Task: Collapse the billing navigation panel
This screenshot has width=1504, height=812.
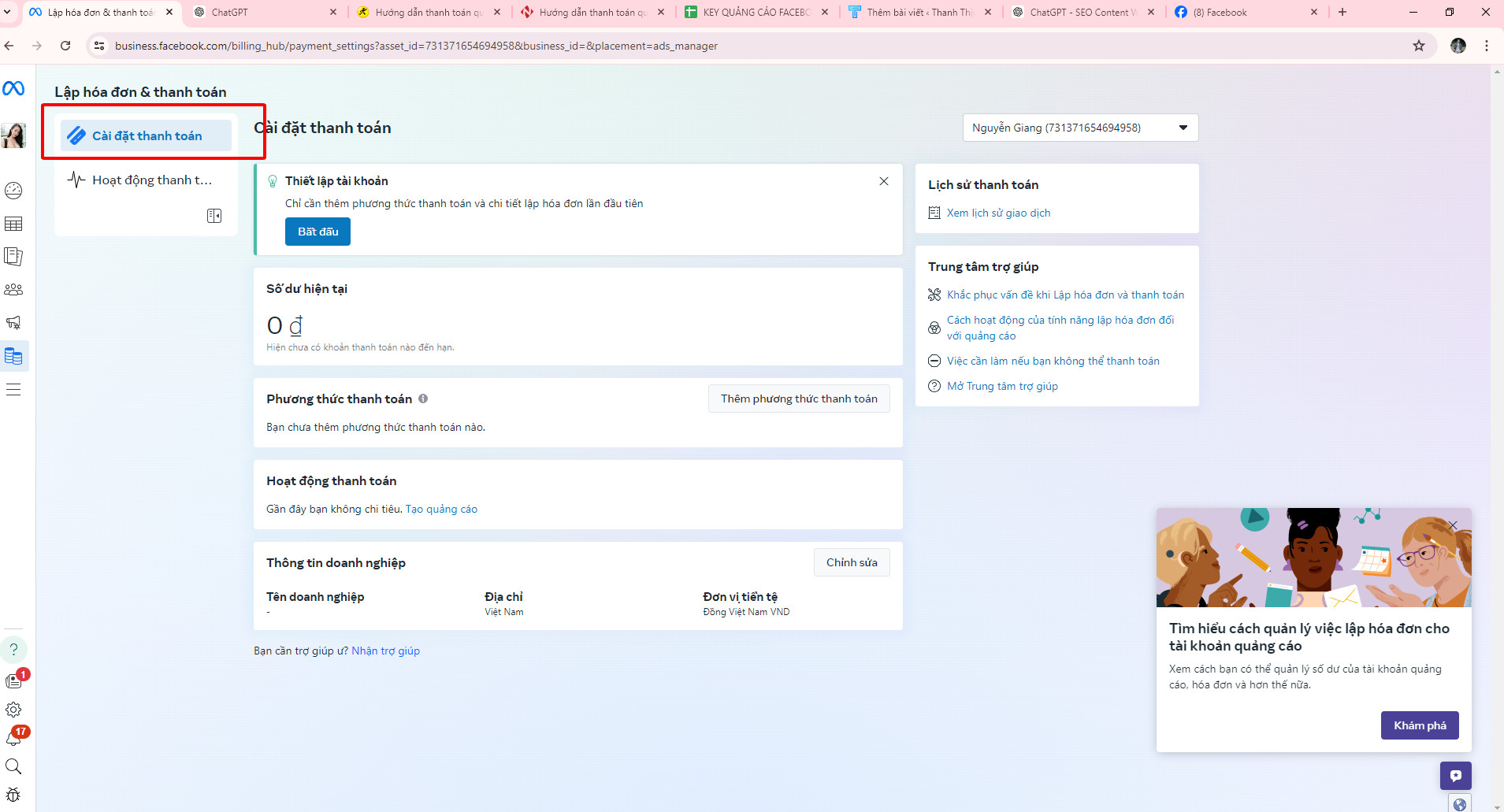Action: tap(214, 216)
